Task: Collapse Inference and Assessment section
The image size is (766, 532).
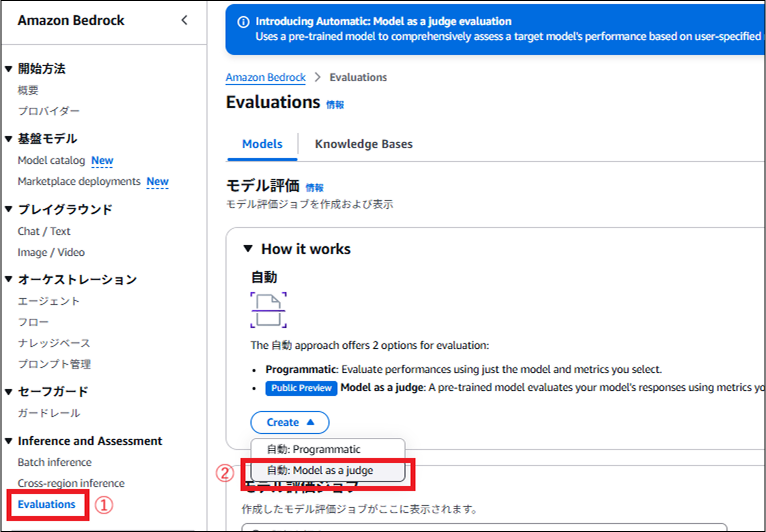Action: (8, 441)
